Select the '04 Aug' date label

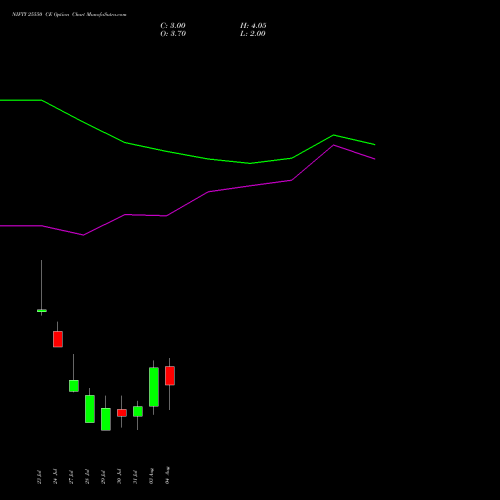coord(167,475)
